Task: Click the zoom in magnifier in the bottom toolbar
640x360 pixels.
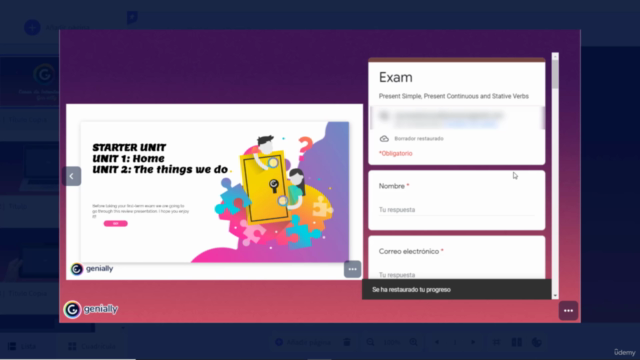Action: (x=413, y=342)
